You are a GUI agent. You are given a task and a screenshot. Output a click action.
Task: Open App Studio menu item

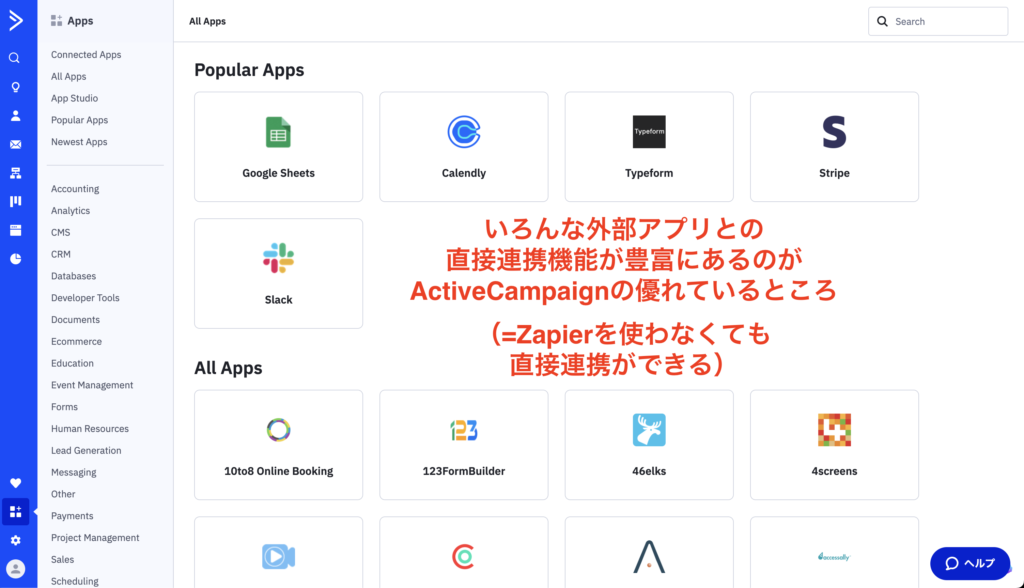[x=74, y=98]
